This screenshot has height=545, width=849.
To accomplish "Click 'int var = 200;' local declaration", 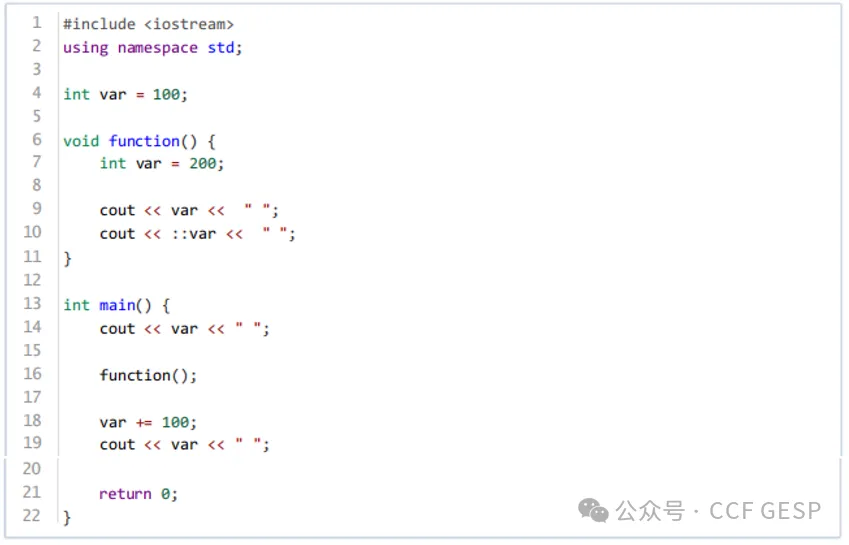I will pyautogui.click(x=161, y=163).
